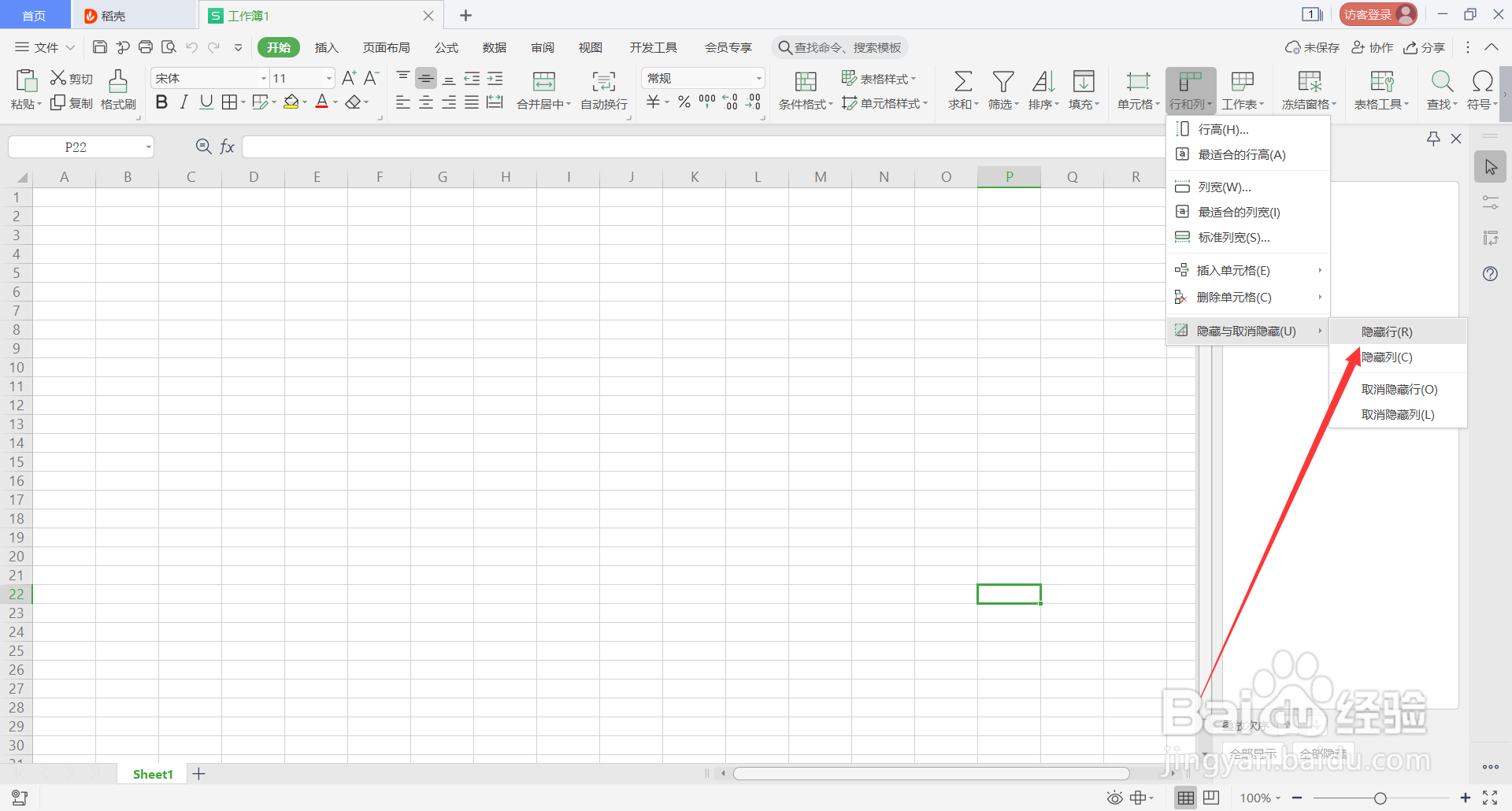
Task: Toggle Auto Wrap (自动换行)
Action: (x=604, y=90)
